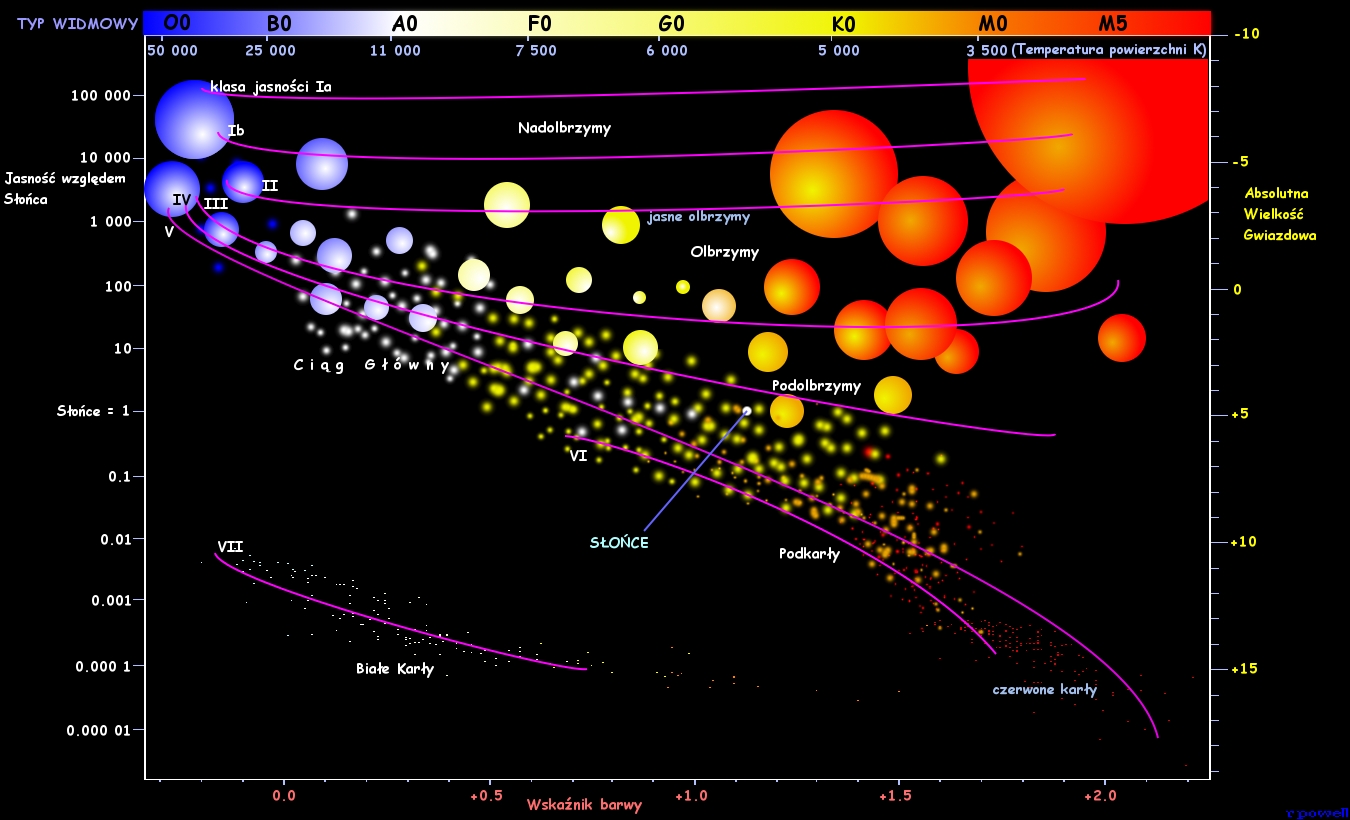Click the 'jasne olbrzymy' label

[x=698, y=216]
